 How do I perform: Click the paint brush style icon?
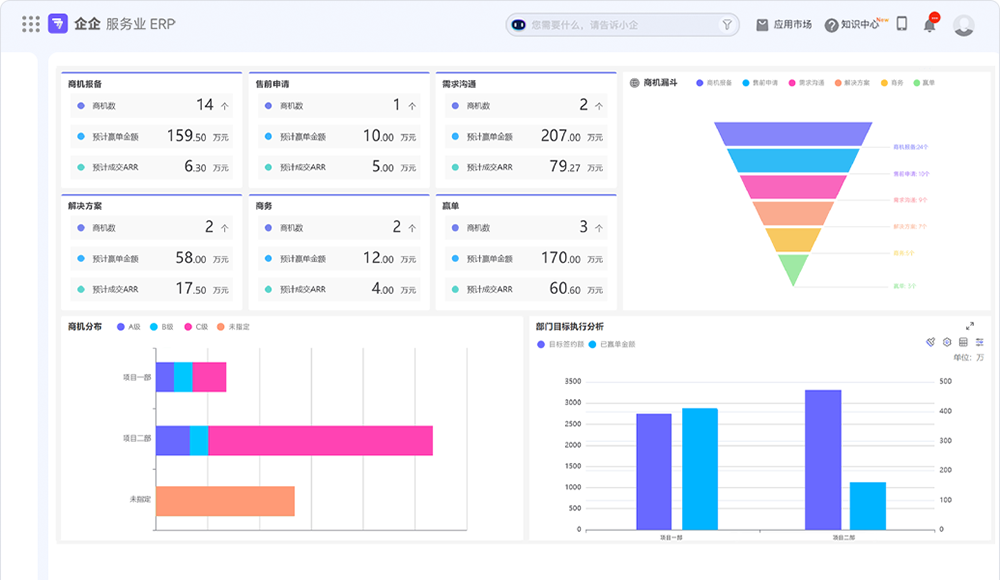click(930, 342)
